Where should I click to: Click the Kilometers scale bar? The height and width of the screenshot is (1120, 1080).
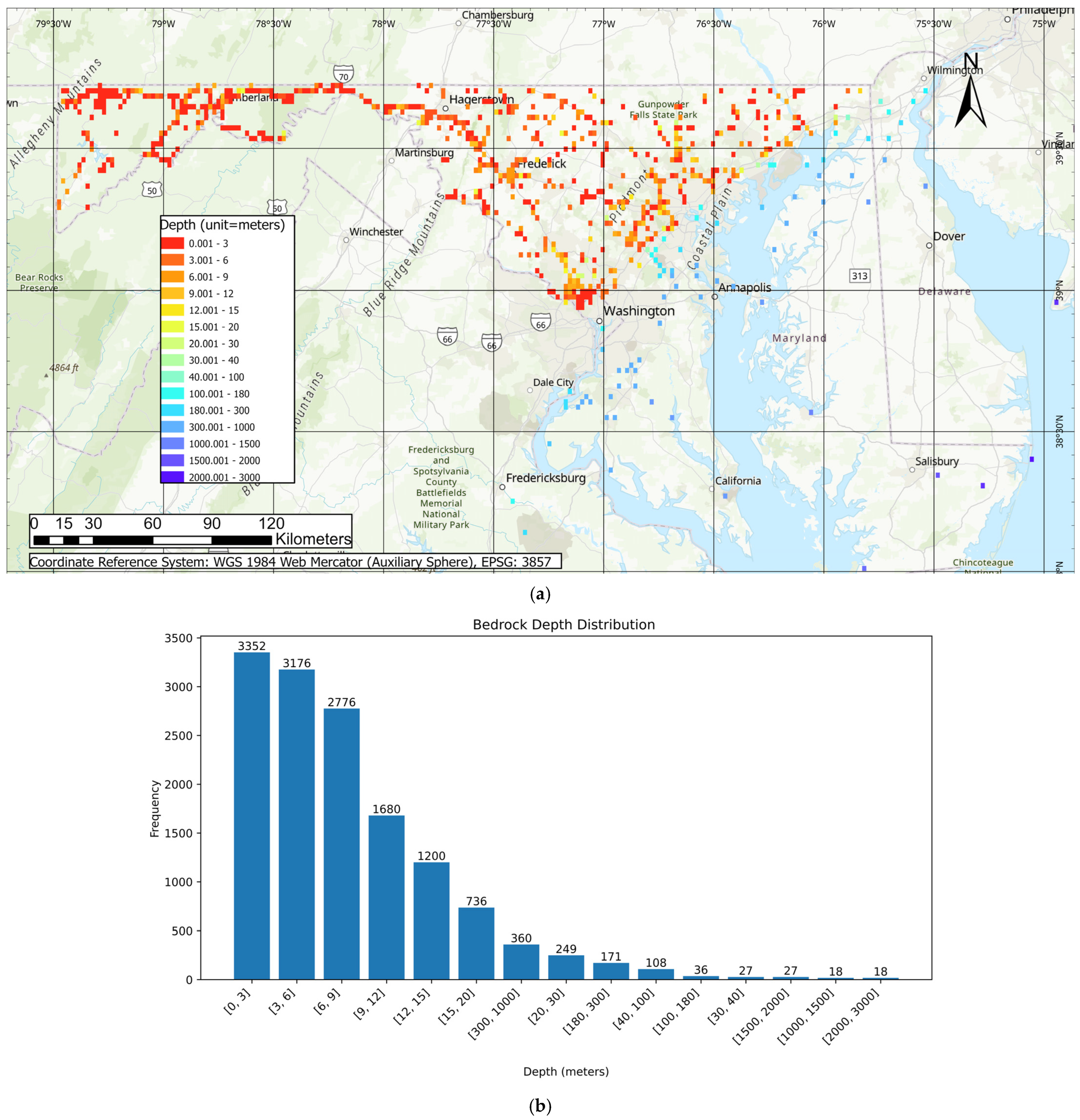152,540
